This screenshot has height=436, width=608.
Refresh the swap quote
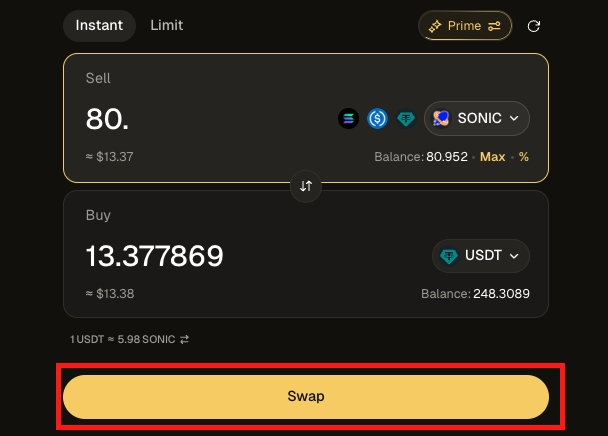pyautogui.click(x=534, y=26)
